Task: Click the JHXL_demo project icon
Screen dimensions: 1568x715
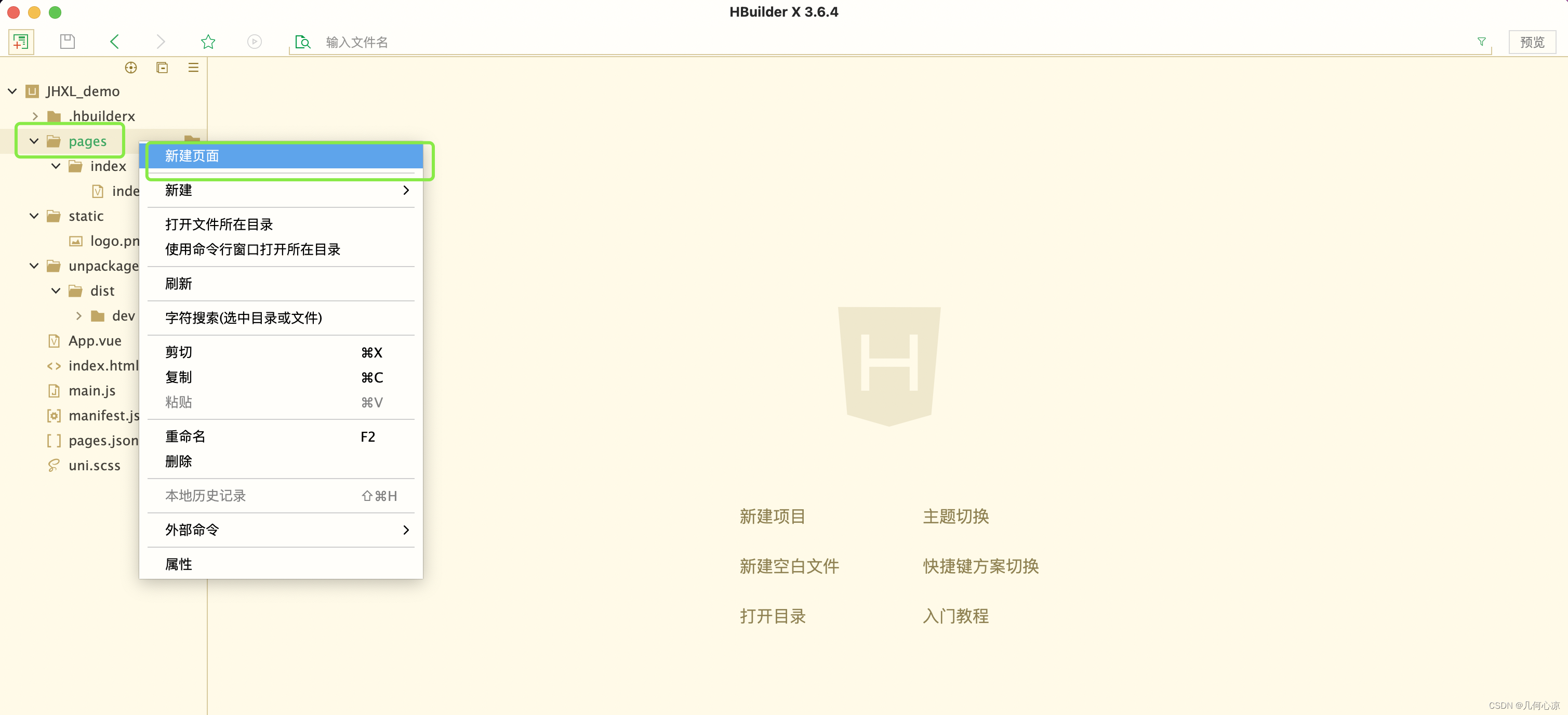Action: [x=32, y=91]
